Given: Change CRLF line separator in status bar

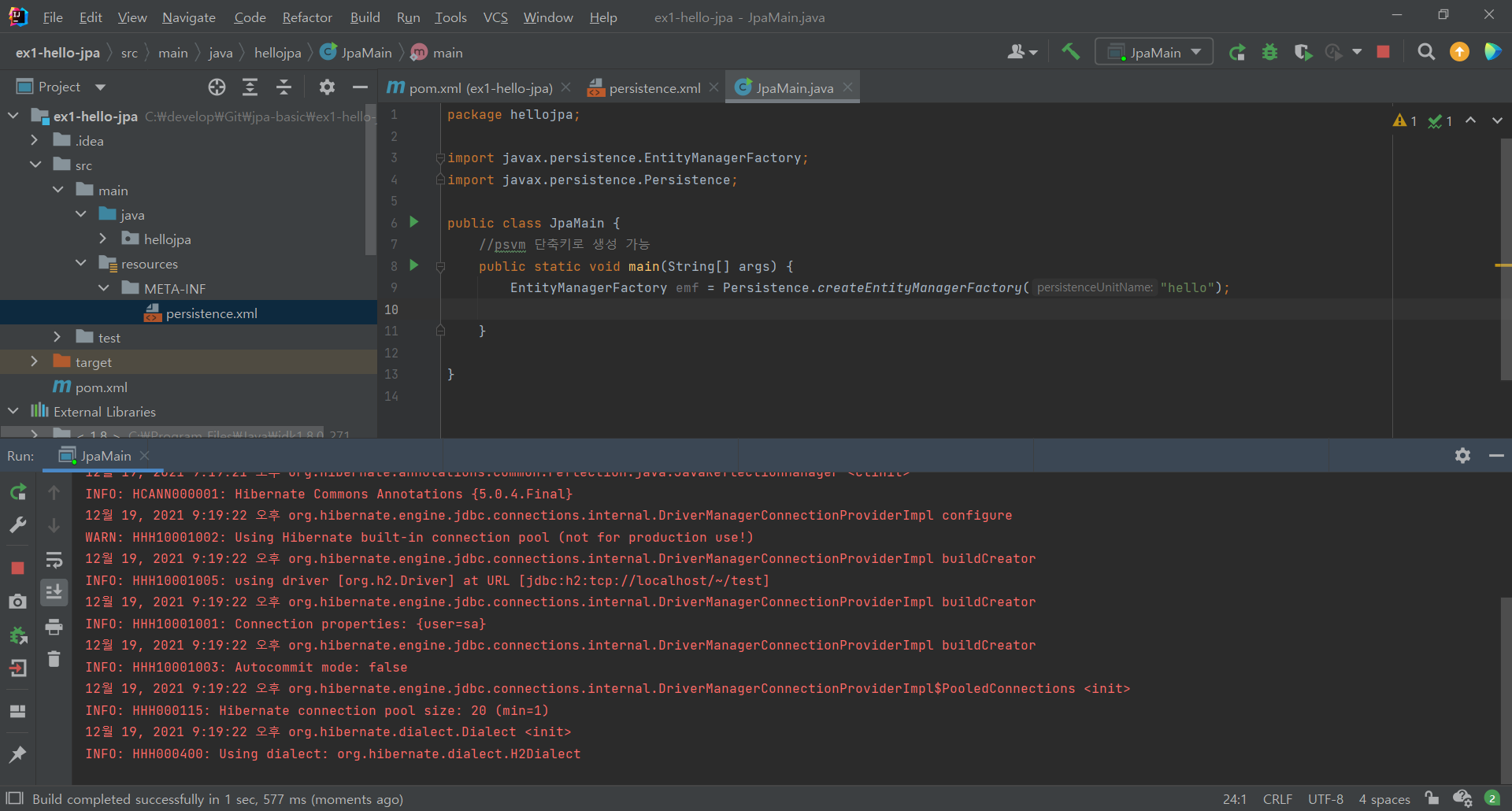Looking at the screenshot, I should [1277, 798].
